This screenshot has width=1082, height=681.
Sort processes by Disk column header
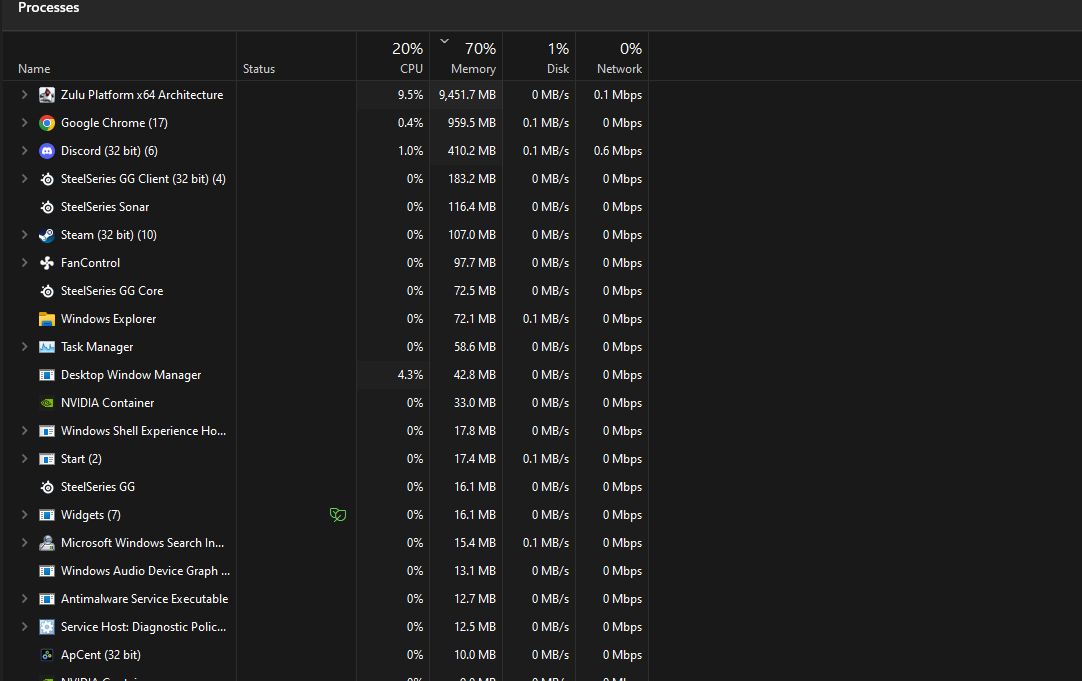click(x=558, y=69)
